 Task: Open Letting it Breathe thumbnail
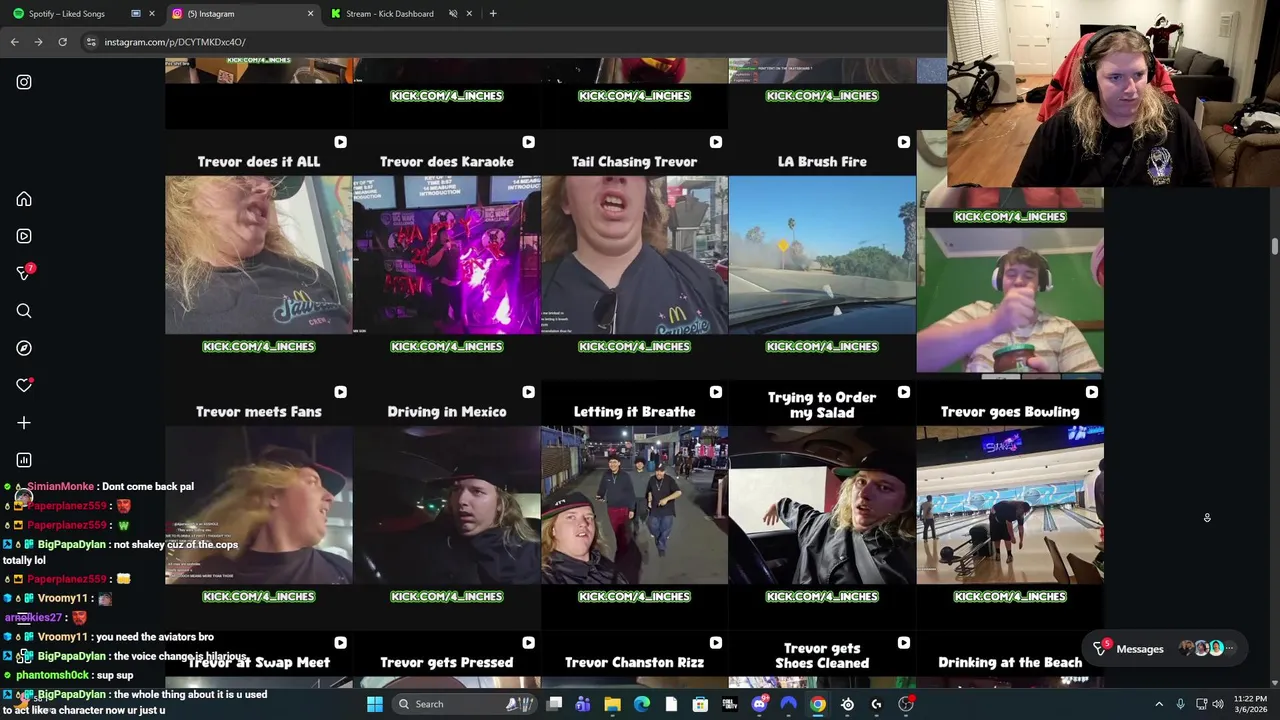point(634,505)
